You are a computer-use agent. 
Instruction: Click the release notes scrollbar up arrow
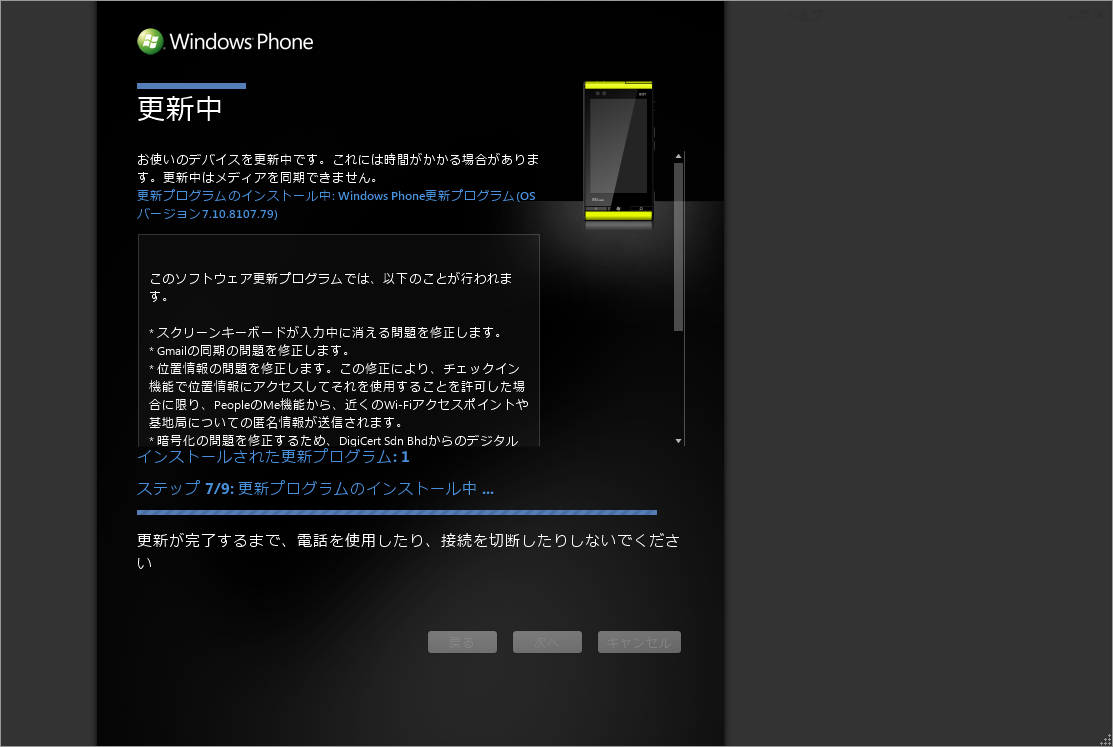pyautogui.click(x=679, y=156)
